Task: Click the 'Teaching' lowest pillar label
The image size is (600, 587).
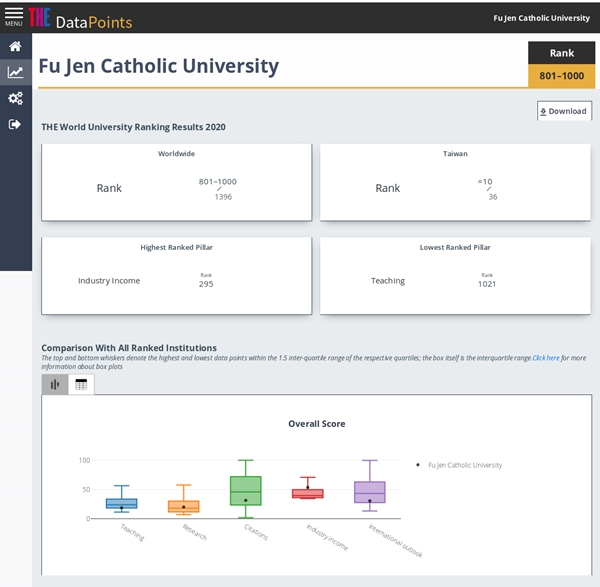Action: [388, 281]
